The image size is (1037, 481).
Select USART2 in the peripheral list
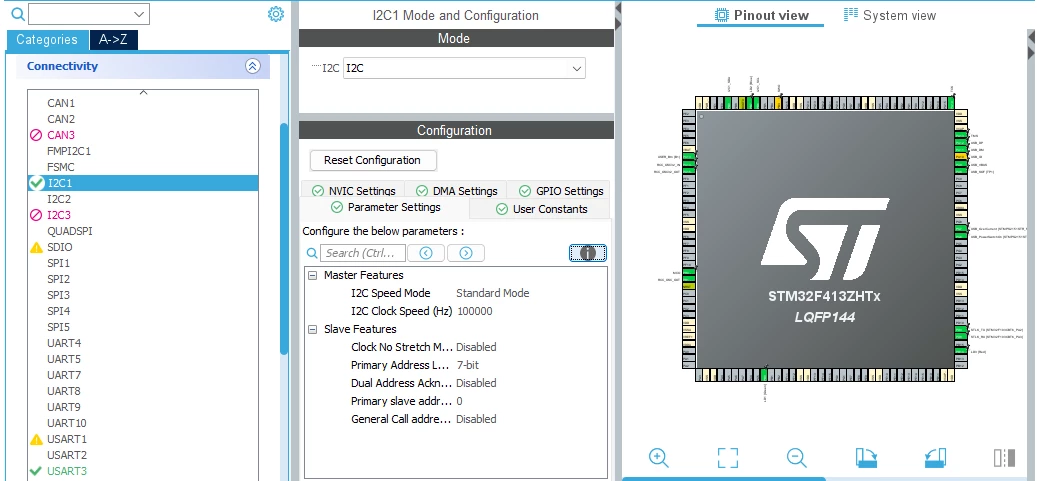coord(67,455)
